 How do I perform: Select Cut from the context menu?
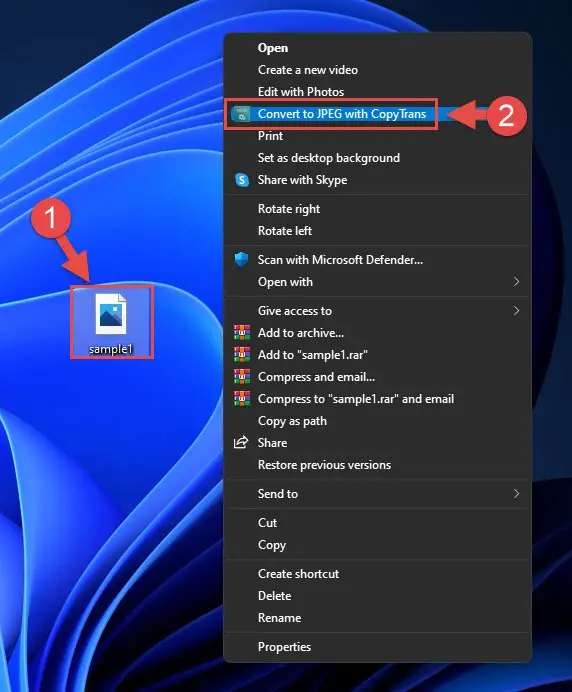click(x=377, y=523)
